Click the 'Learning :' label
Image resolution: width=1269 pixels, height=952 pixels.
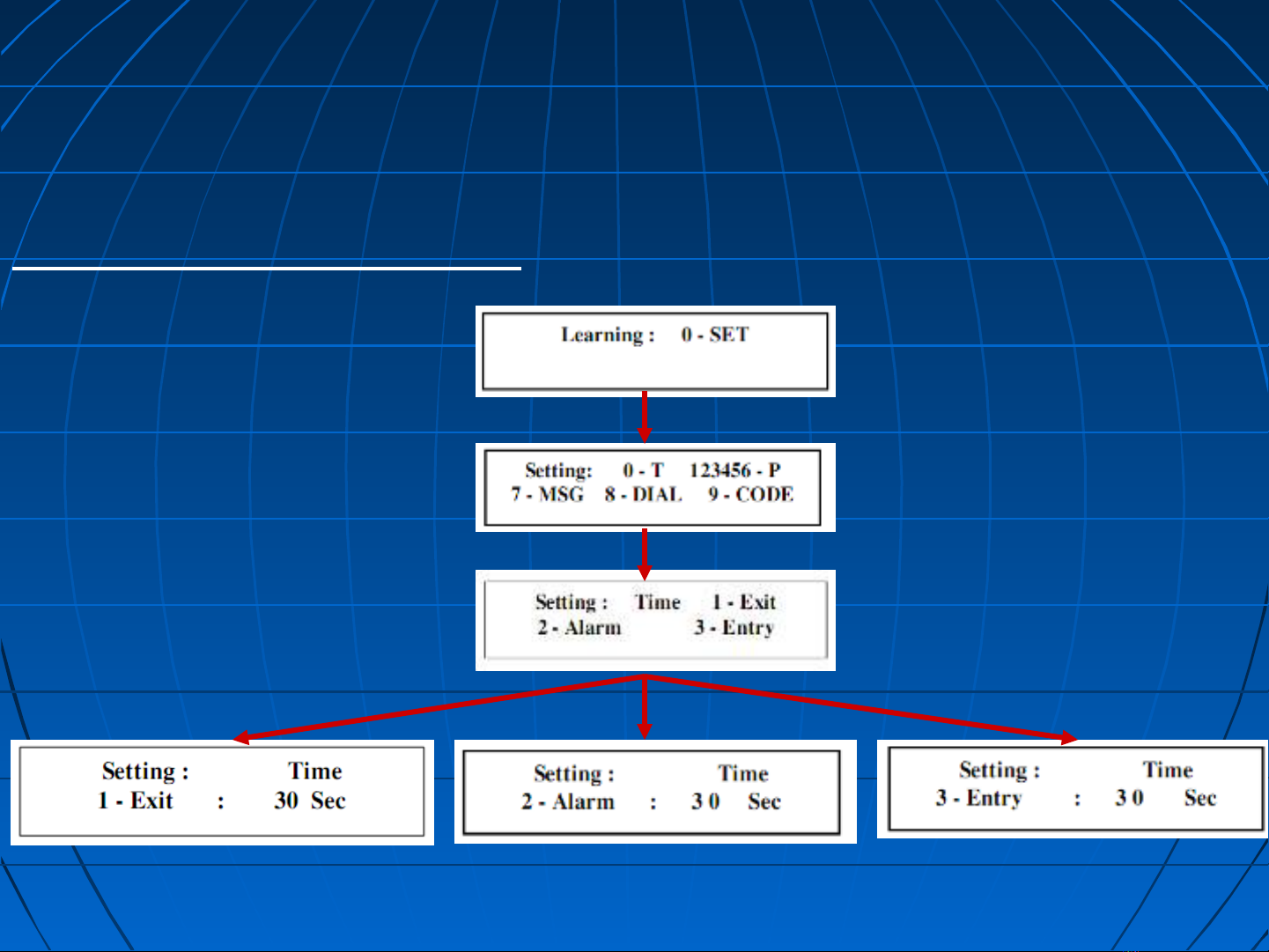[x=607, y=335]
